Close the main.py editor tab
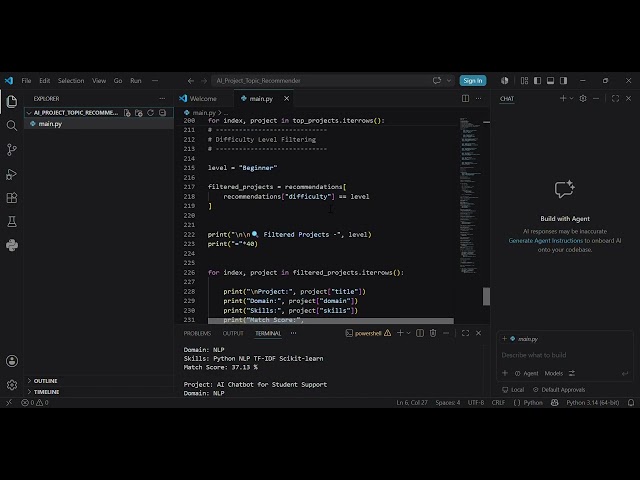Screen dimensions: 640x480 point(287,98)
